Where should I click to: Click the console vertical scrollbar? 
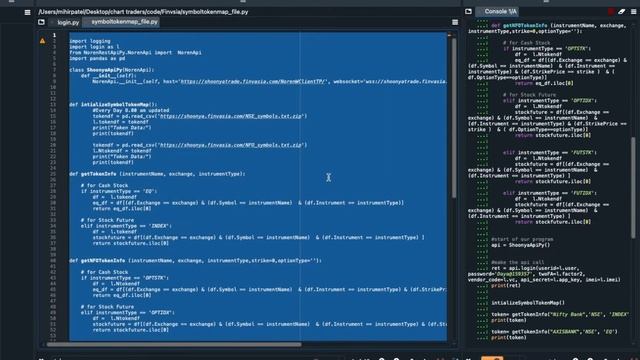coord(633,188)
